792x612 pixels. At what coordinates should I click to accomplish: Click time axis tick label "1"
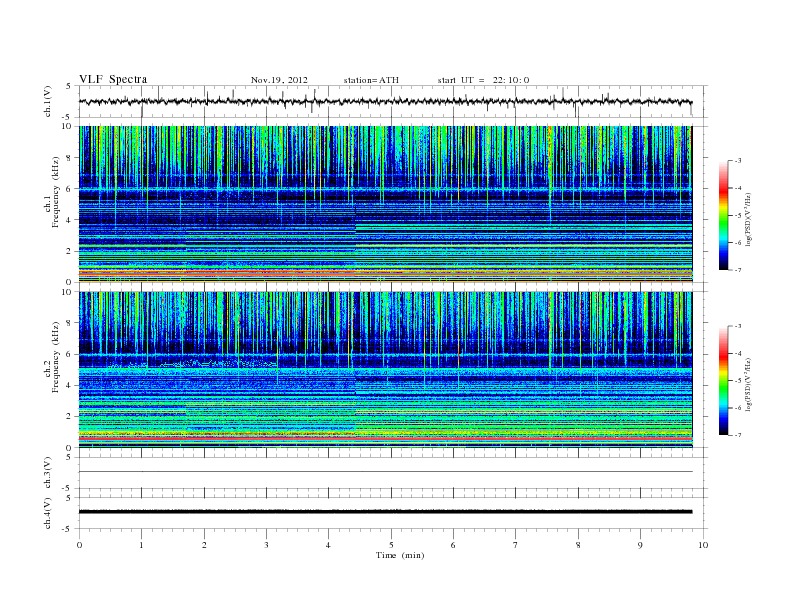[141, 545]
